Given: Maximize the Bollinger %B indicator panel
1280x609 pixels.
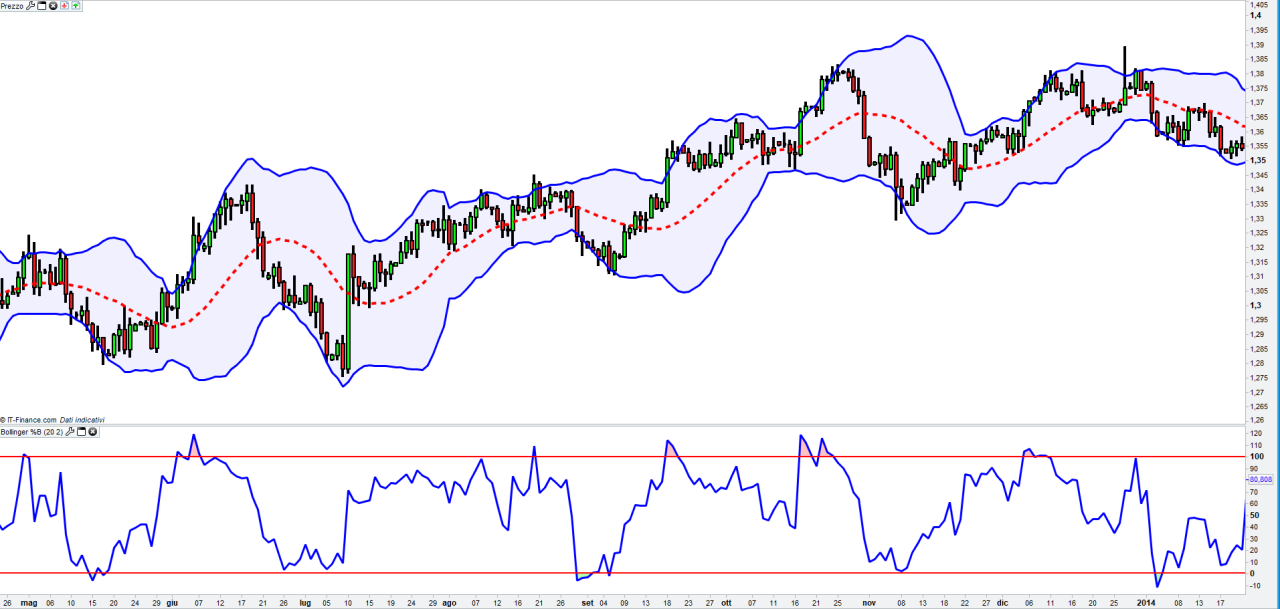Looking at the screenshot, I should tap(81, 432).
